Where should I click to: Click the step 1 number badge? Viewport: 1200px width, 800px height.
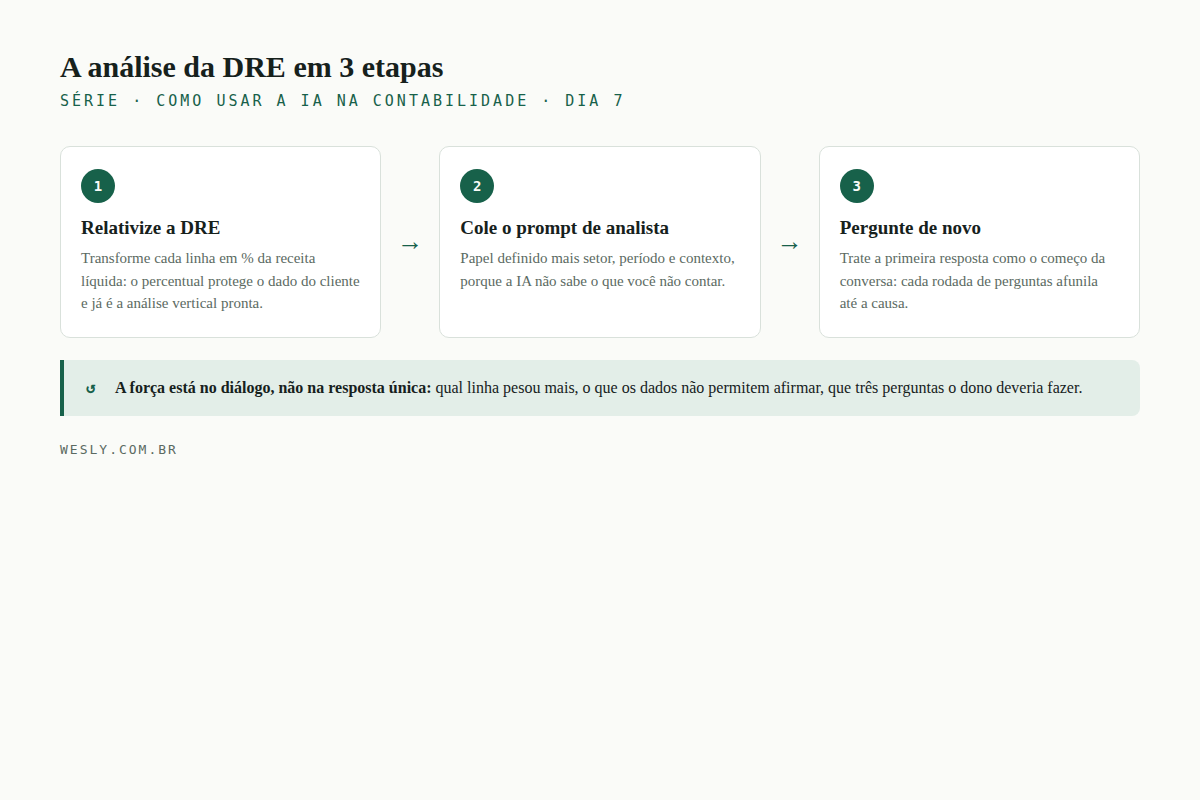coord(98,186)
